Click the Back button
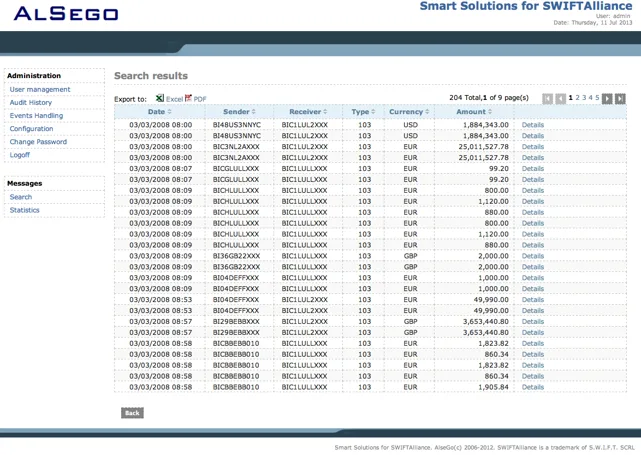This screenshot has width=641, height=455. click(x=132, y=413)
